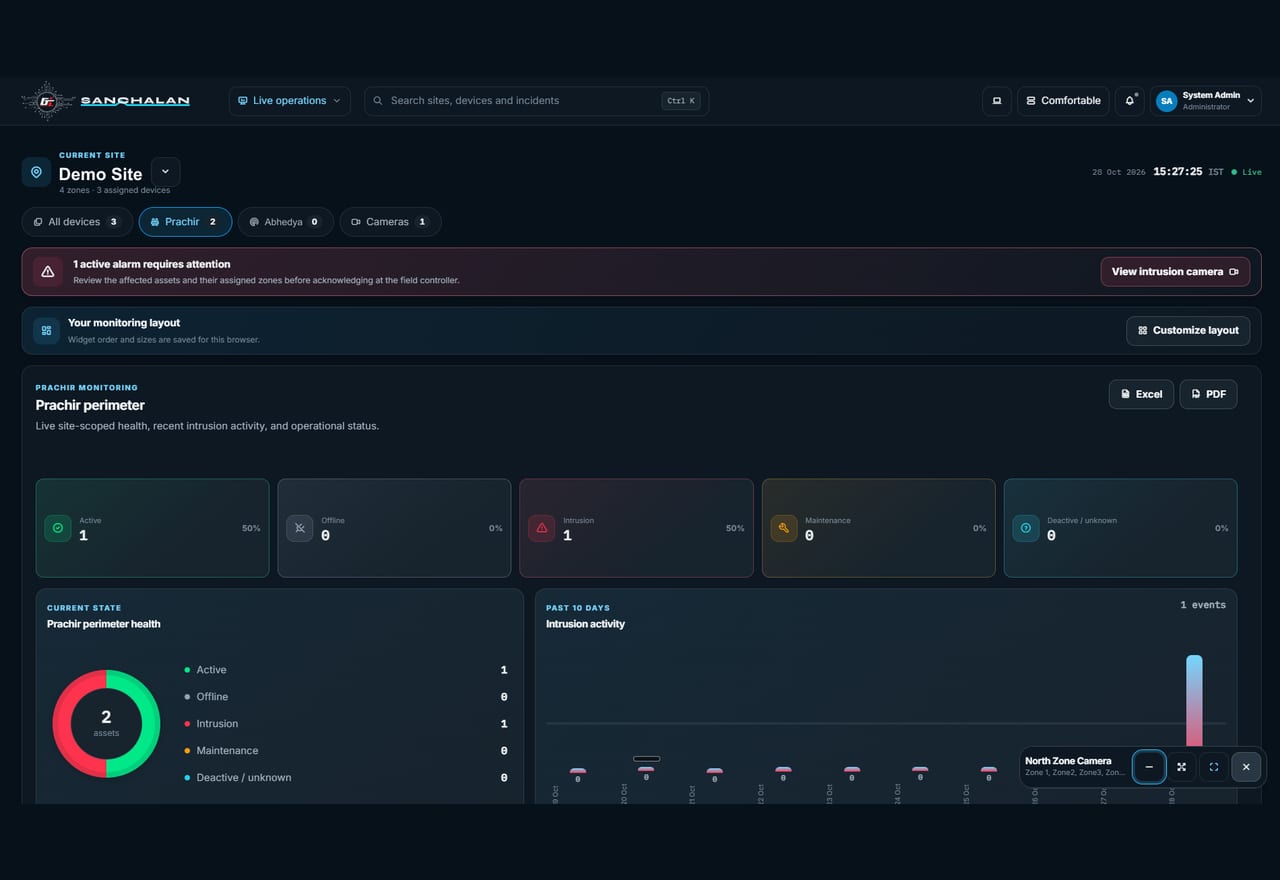1280x880 pixels.
Task: Click the Customize layout button
Action: point(1188,331)
